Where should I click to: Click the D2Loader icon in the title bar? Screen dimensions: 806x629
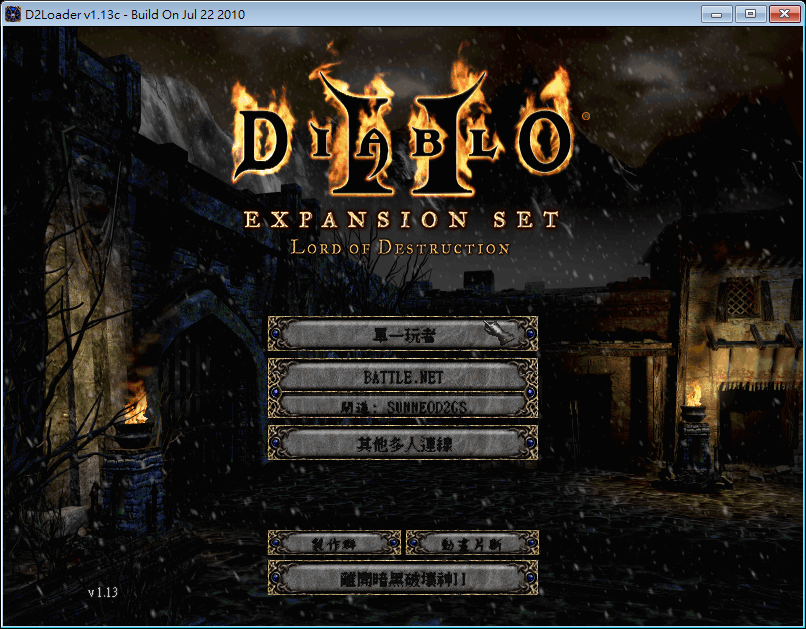pos(12,13)
